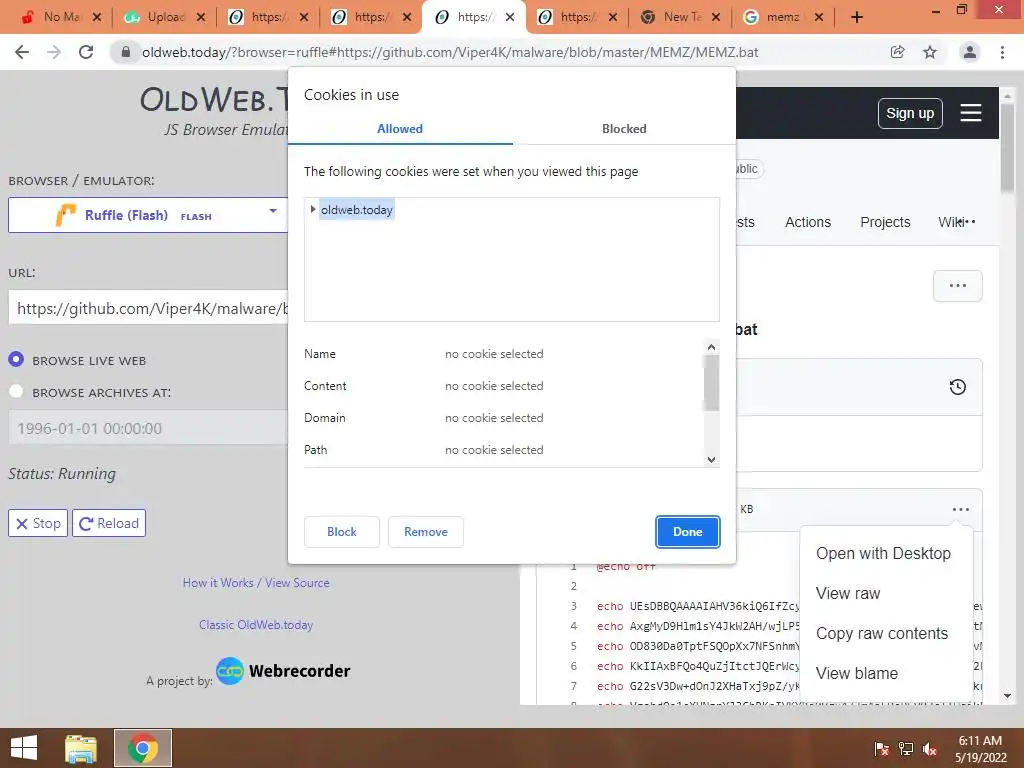Close the 'New Ta' tab

click(x=716, y=18)
